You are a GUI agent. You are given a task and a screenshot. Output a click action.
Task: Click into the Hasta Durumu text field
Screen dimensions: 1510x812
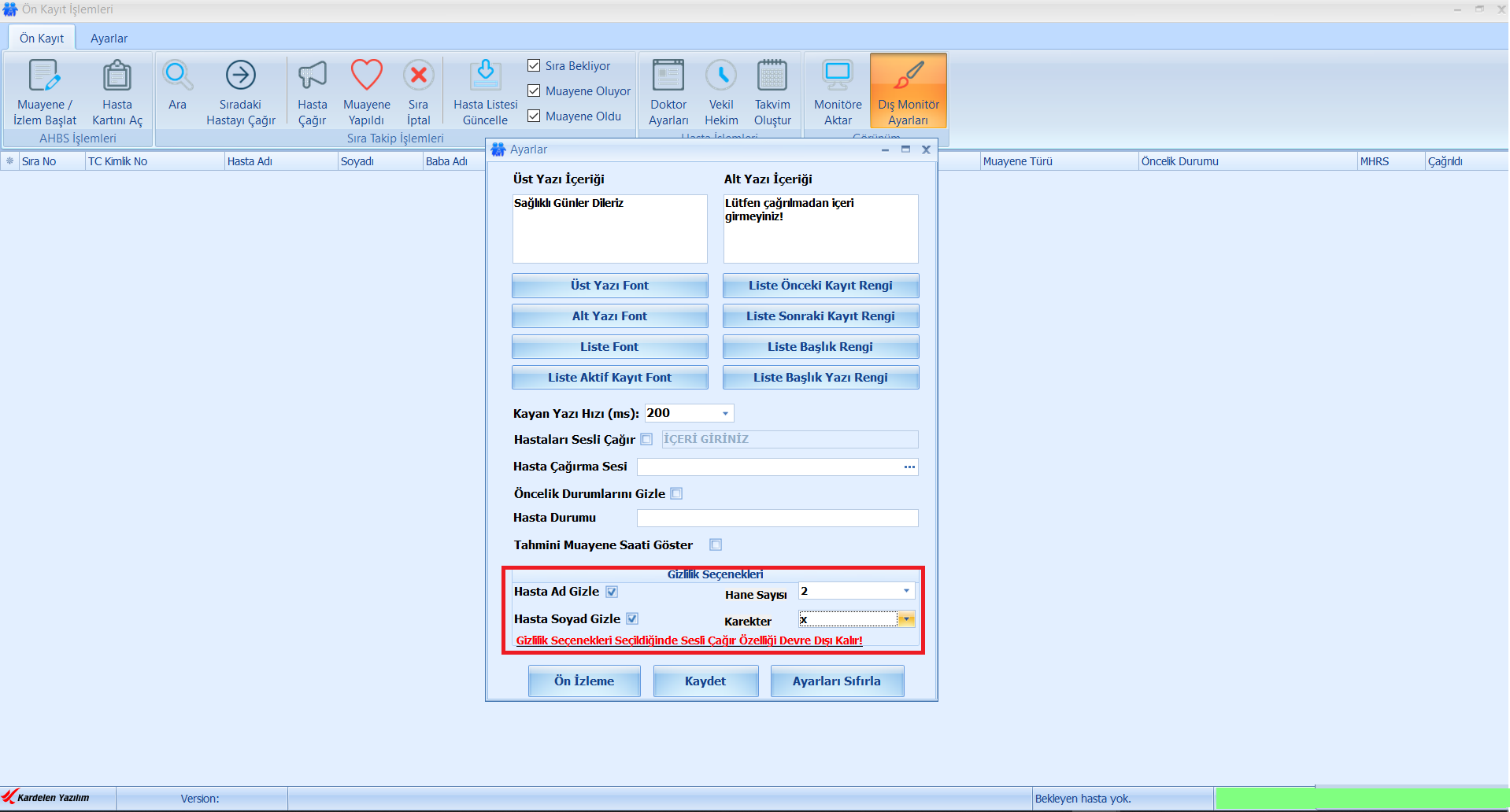point(777,518)
